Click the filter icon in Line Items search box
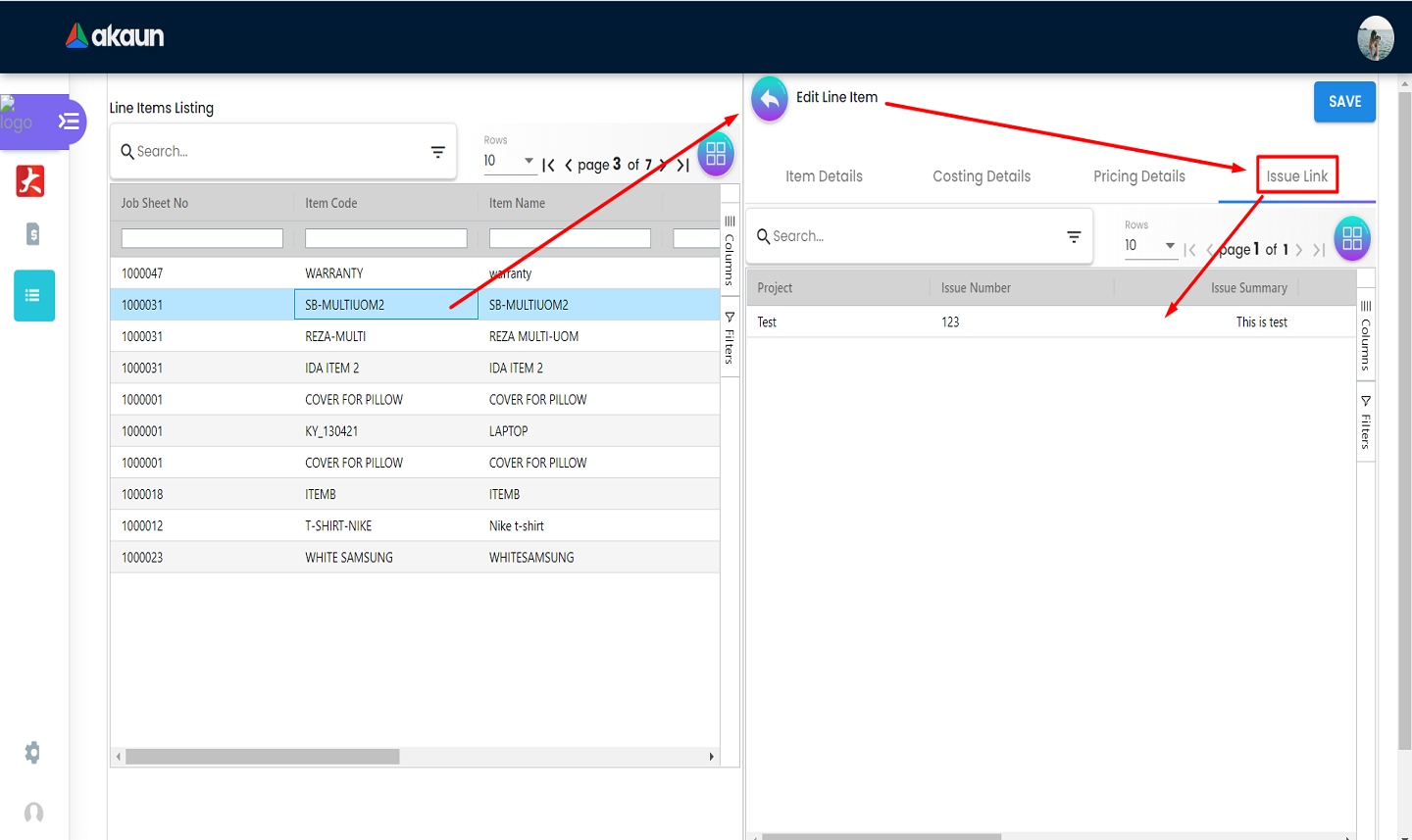1412x840 pixels. click(437, 152)
